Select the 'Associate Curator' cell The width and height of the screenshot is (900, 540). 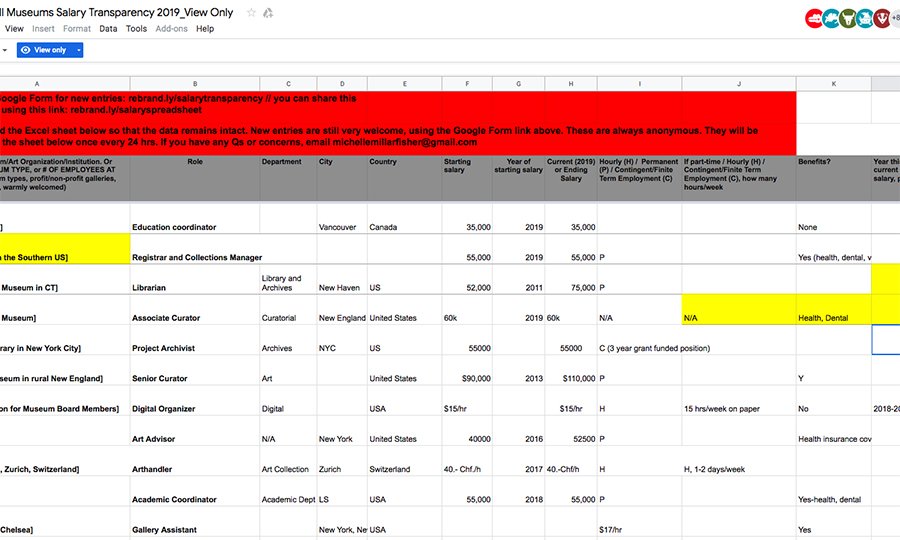pos(195,310)
